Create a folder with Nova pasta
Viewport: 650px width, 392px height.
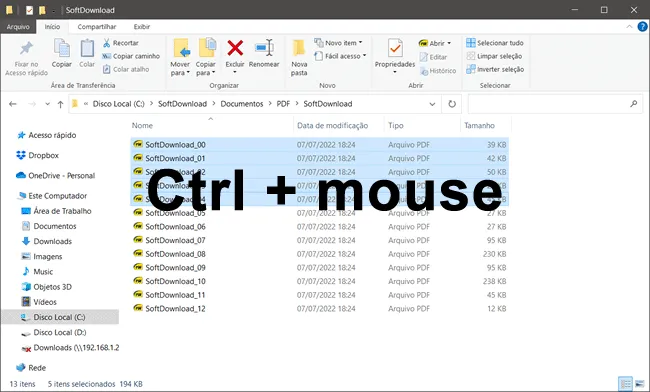pyautogui.click(x=299, y=57)
